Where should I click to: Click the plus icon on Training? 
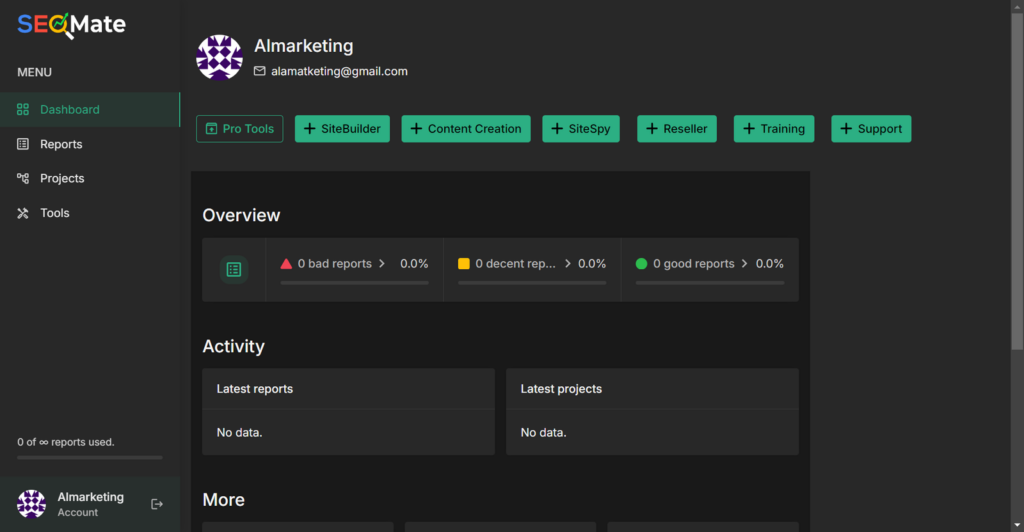(749, 129)
